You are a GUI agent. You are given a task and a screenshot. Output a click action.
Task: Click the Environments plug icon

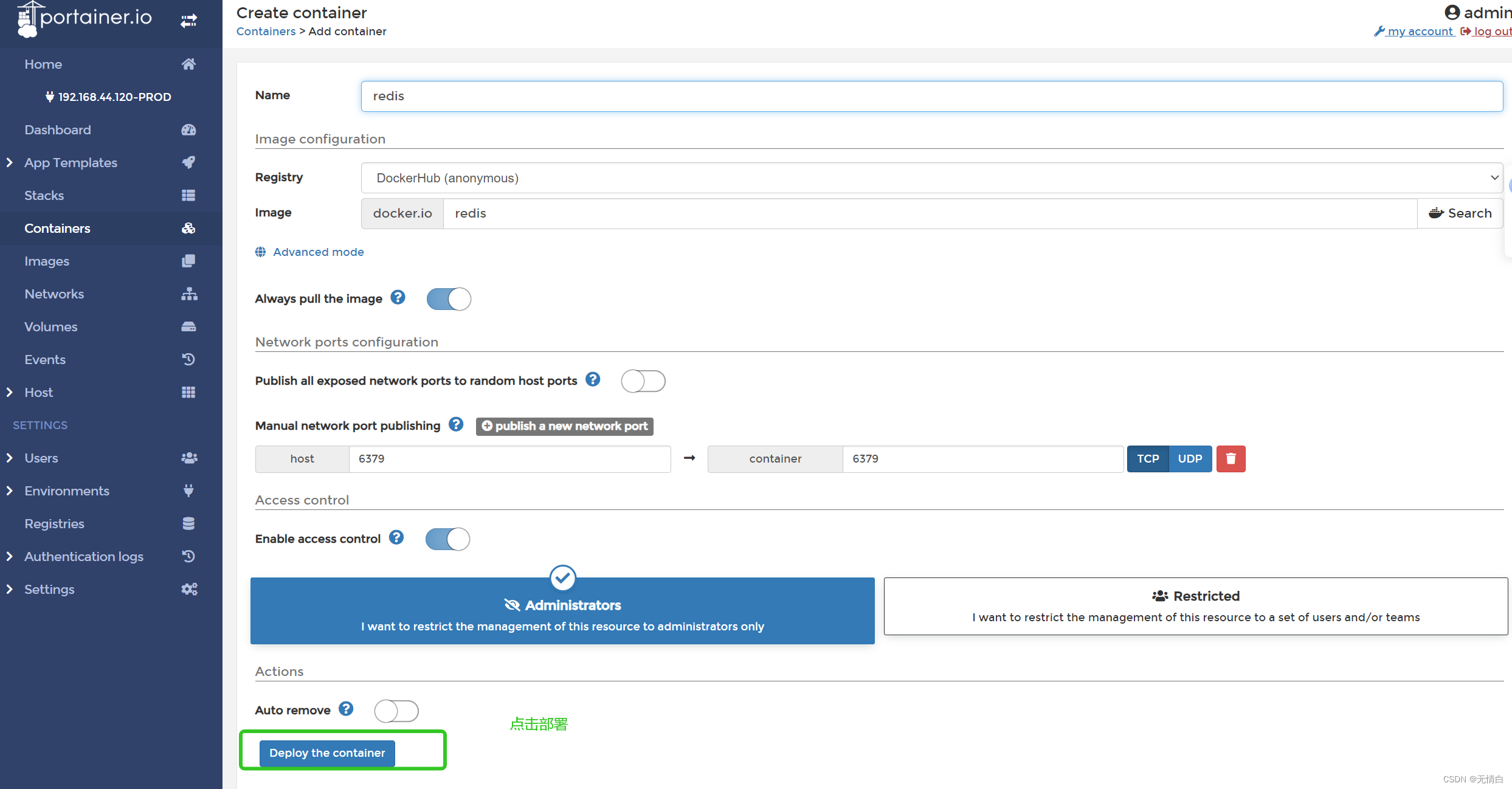[x=188, y=491]
